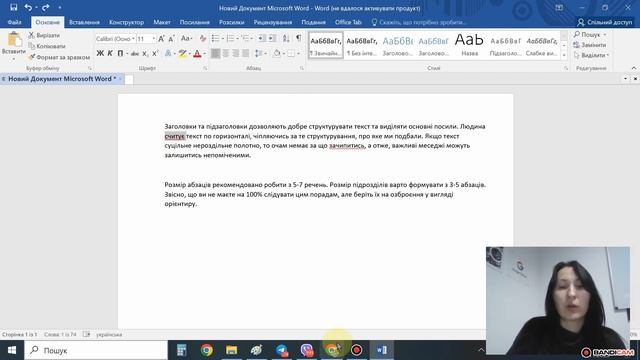Undo the last action

28,7
